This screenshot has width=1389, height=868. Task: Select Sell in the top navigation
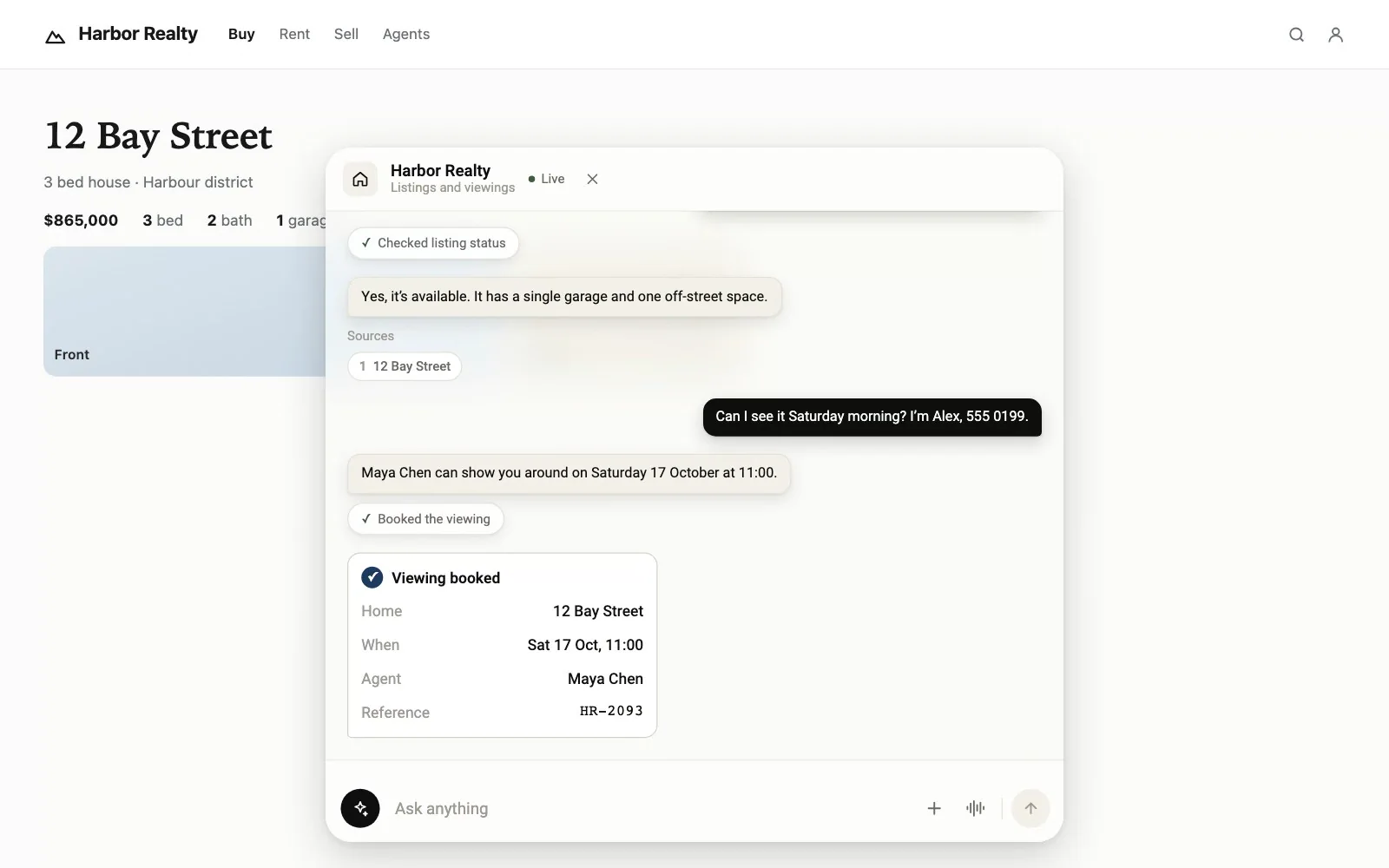click(346, 34)
